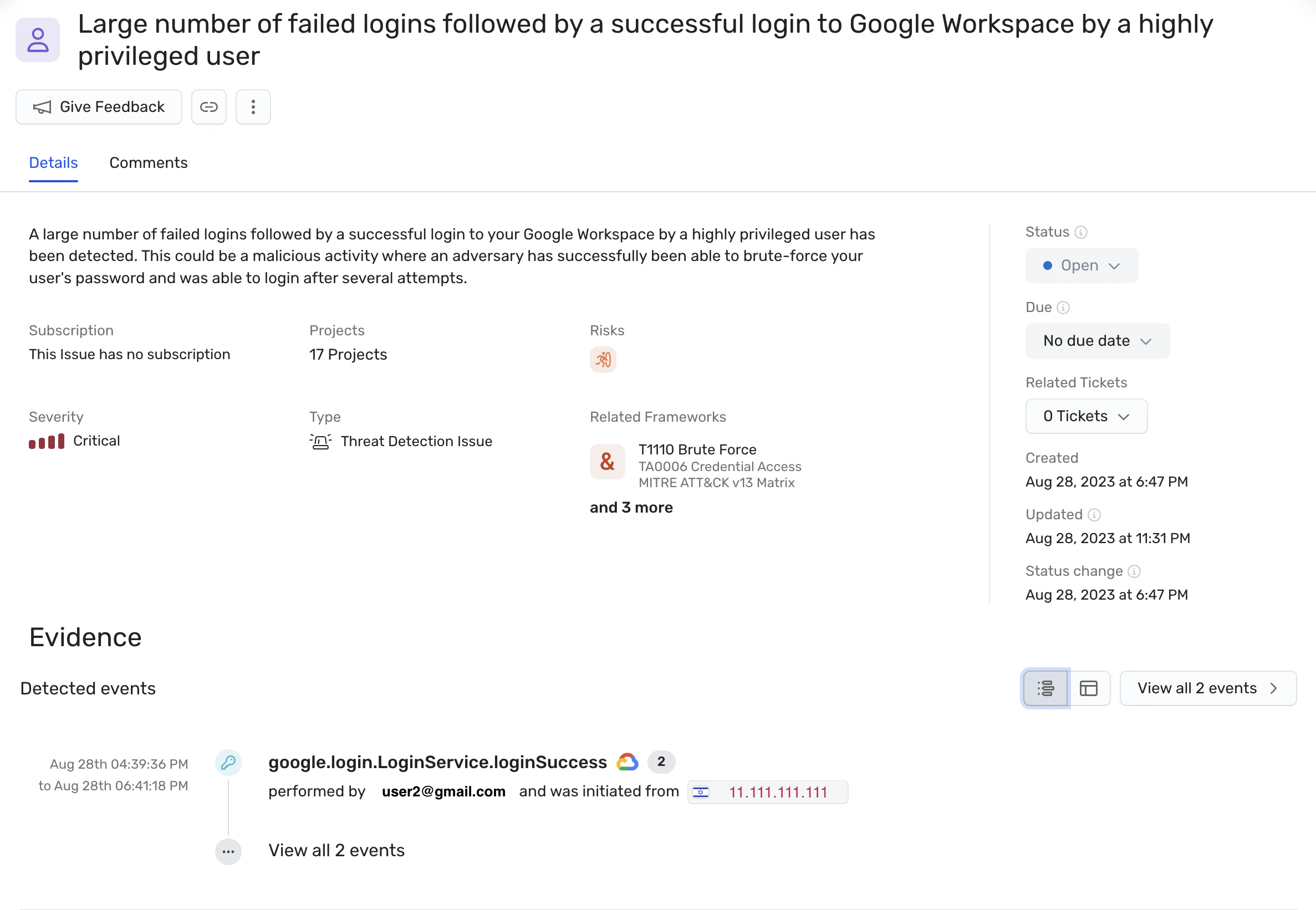Expand the 0 Tickets dropdown

pos(1086,416)
